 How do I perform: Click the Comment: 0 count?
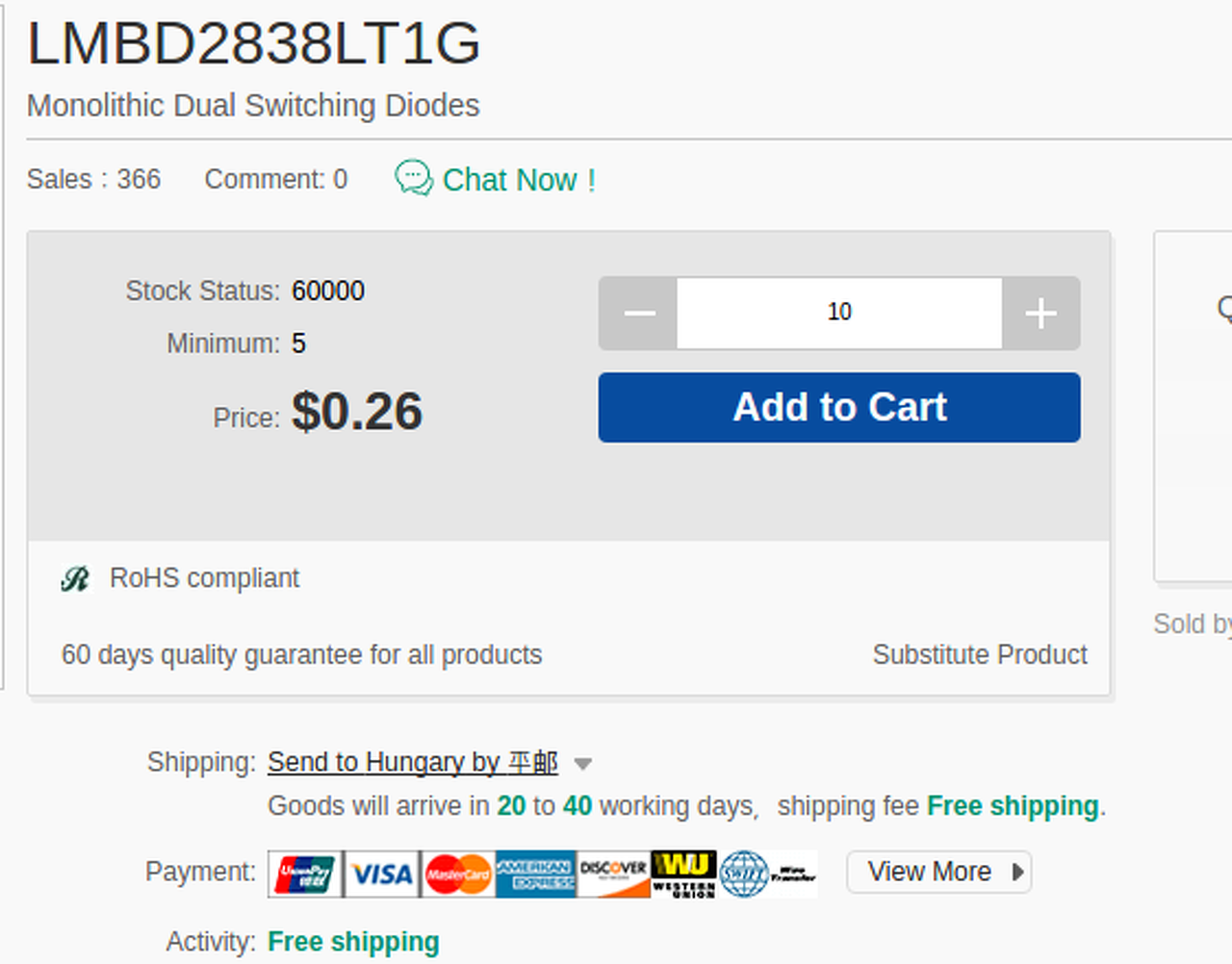(x=275, y=180)
